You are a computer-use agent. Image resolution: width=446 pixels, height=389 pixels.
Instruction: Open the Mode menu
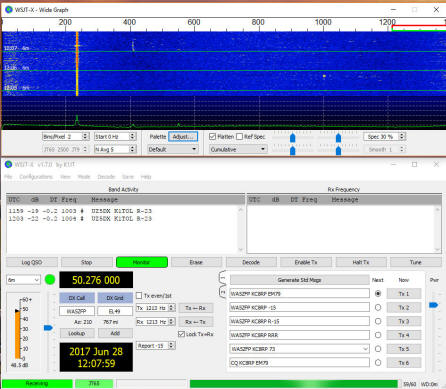tap(84, 177)
